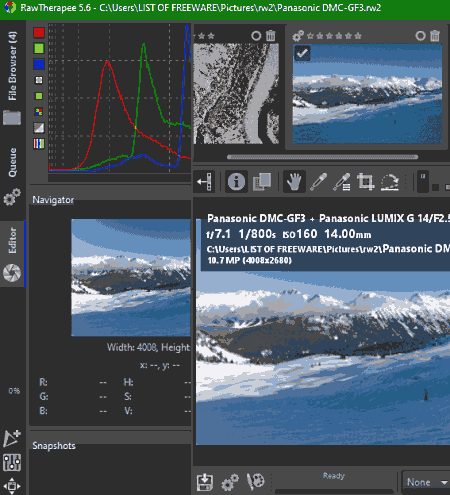Select the grayscale filmstrip thumbnail
Viewport: 450px width, 495px height.
(x=236, y=94)
